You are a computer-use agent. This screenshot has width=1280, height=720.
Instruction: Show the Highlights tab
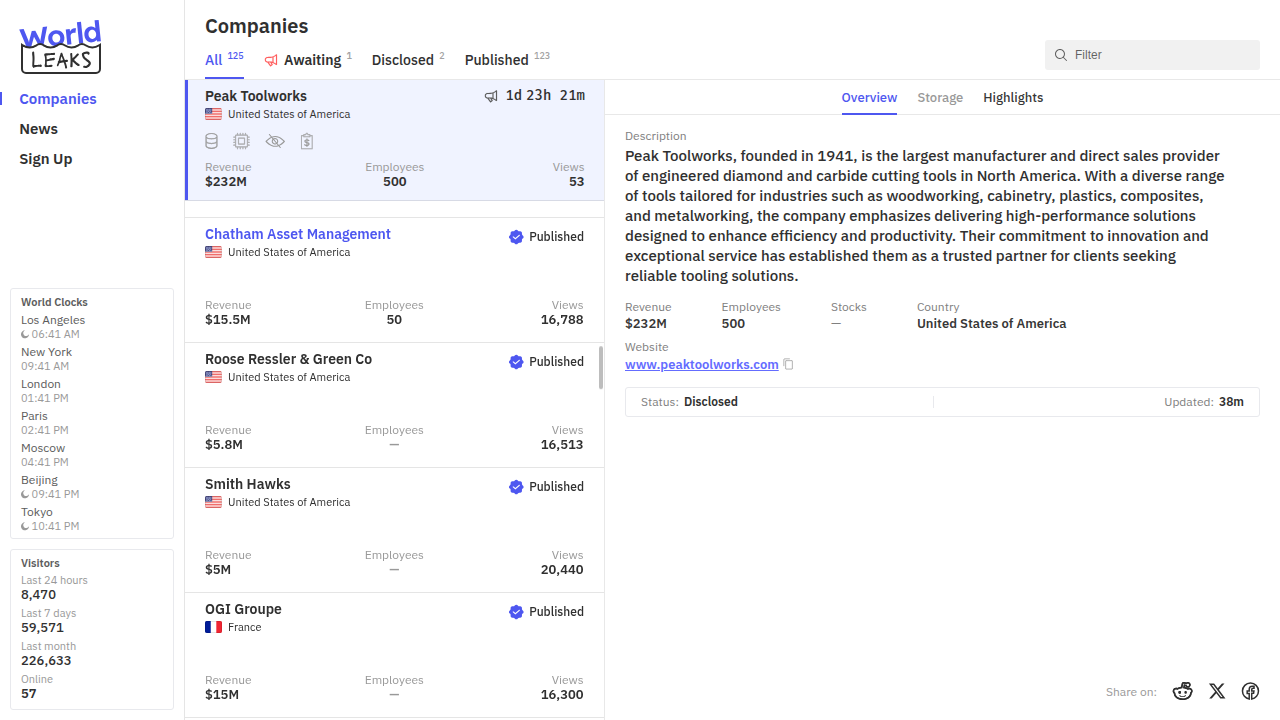1013,98
